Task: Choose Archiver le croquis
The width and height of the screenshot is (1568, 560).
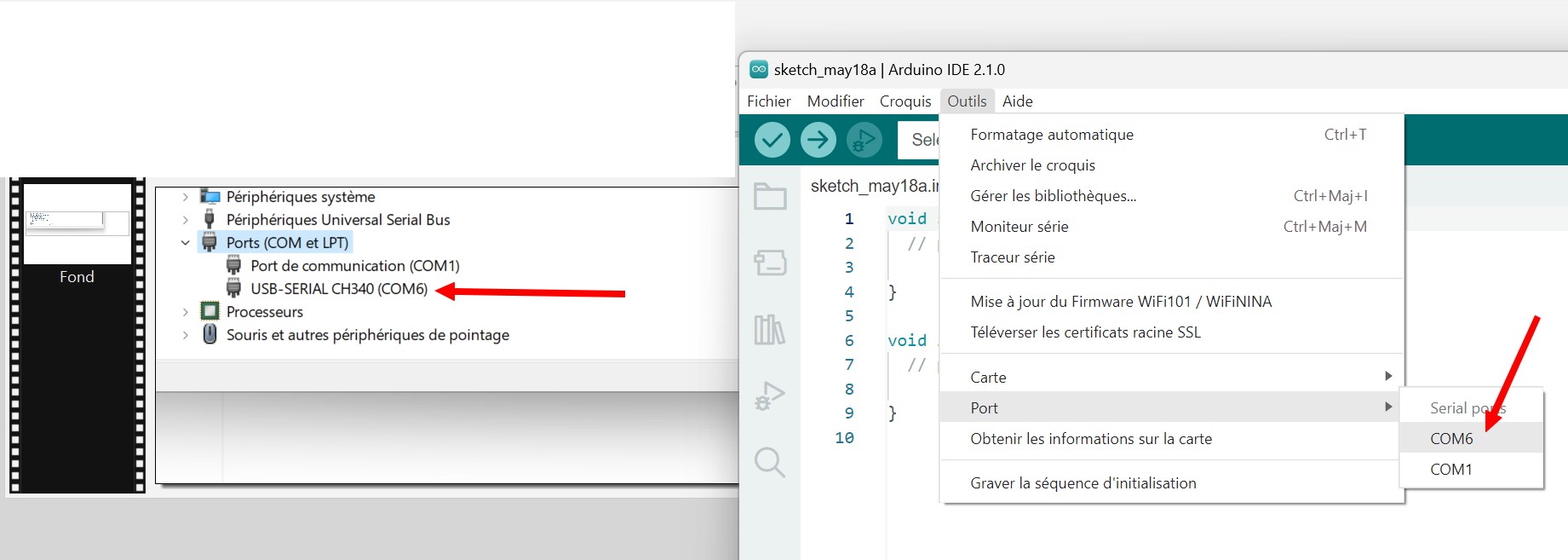Action: [x=1170, y=165]
